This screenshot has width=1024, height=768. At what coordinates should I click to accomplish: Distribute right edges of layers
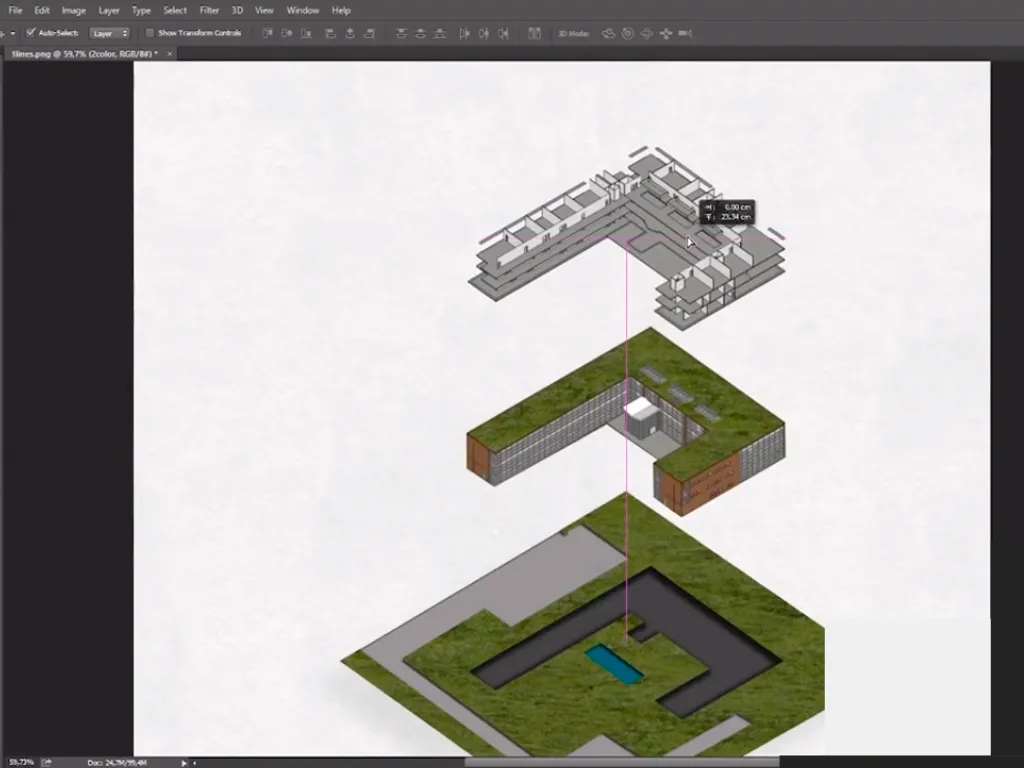coord(504,33)
